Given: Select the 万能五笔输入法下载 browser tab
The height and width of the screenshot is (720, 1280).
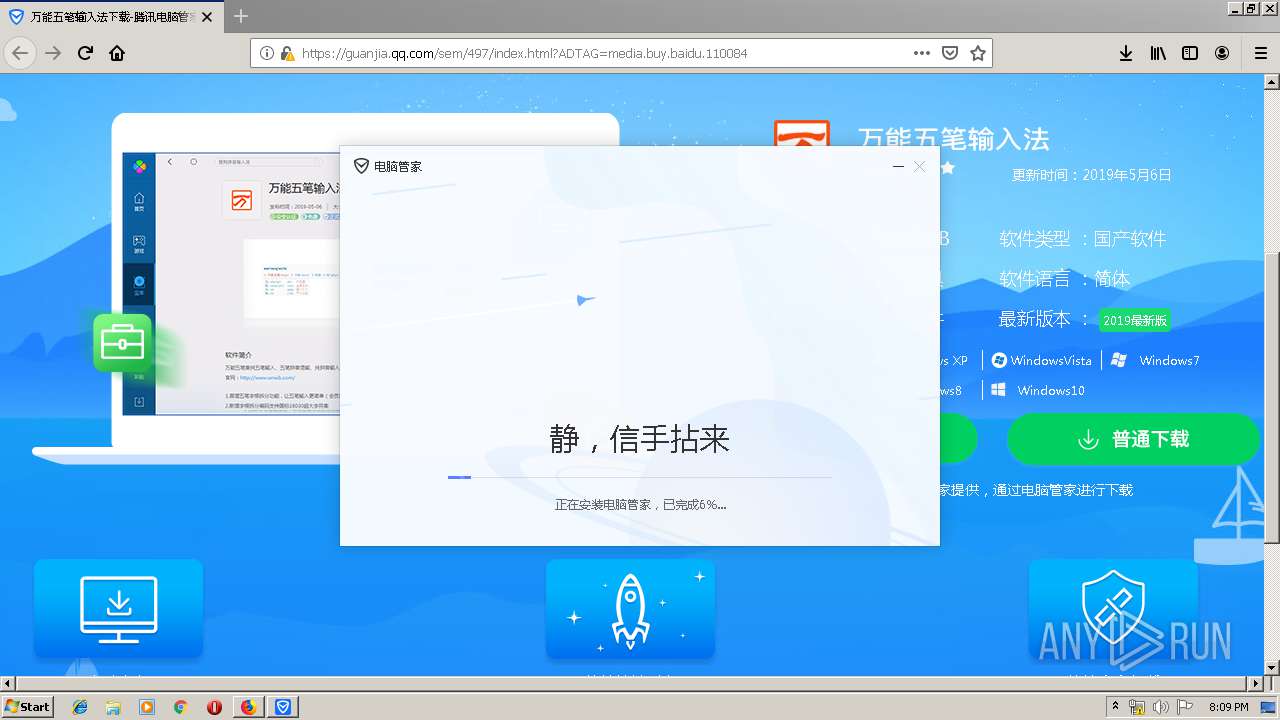Looking at the screenshot, I should pos(112,17).
